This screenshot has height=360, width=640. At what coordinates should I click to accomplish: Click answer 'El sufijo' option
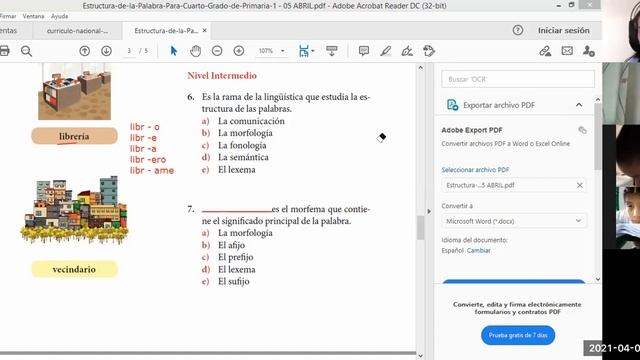point(233,282)
